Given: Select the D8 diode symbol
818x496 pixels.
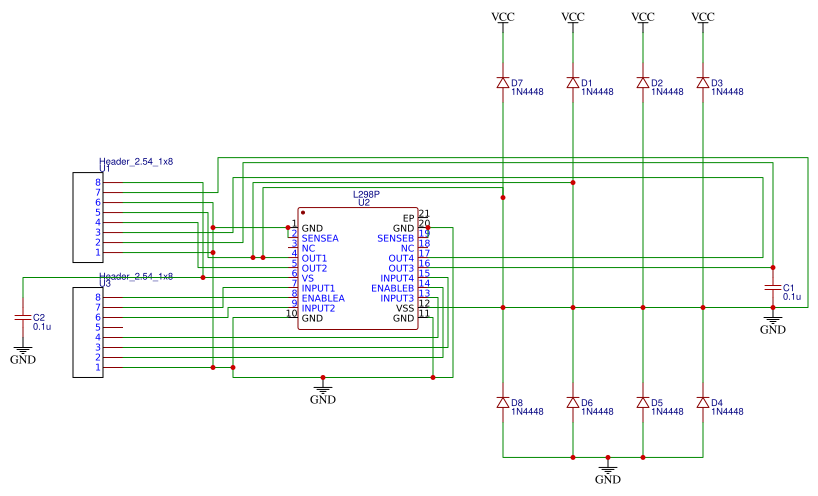Looking at the screenshot, I should [503, 402].
